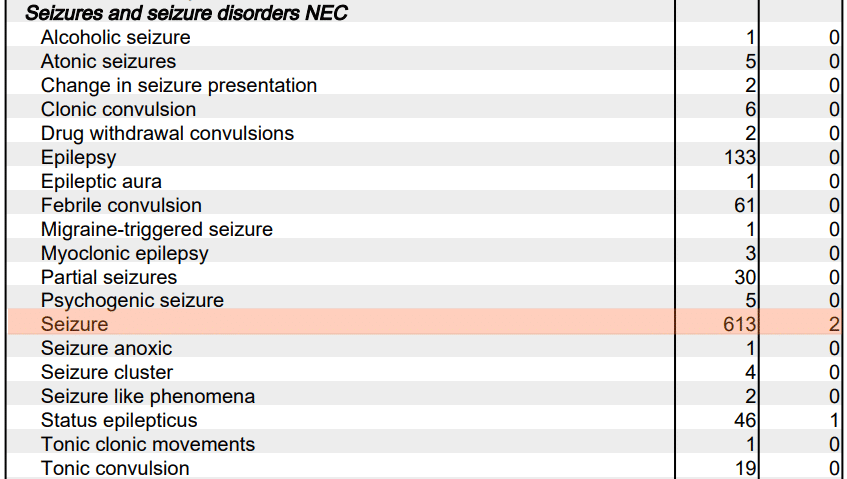
Task: Click the highlighted 'Seizure' row label
Action: click(x=74, y=324)
